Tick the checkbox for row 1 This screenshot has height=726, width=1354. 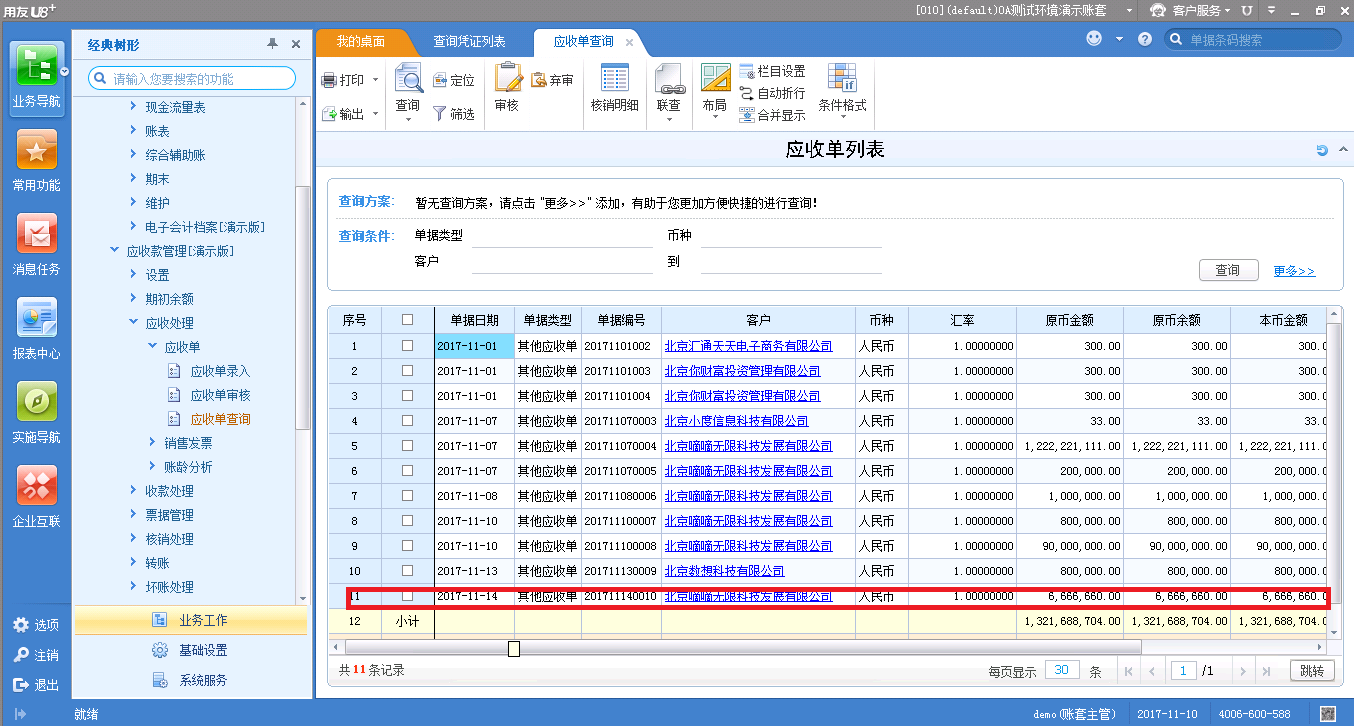[x=407, y=346]
